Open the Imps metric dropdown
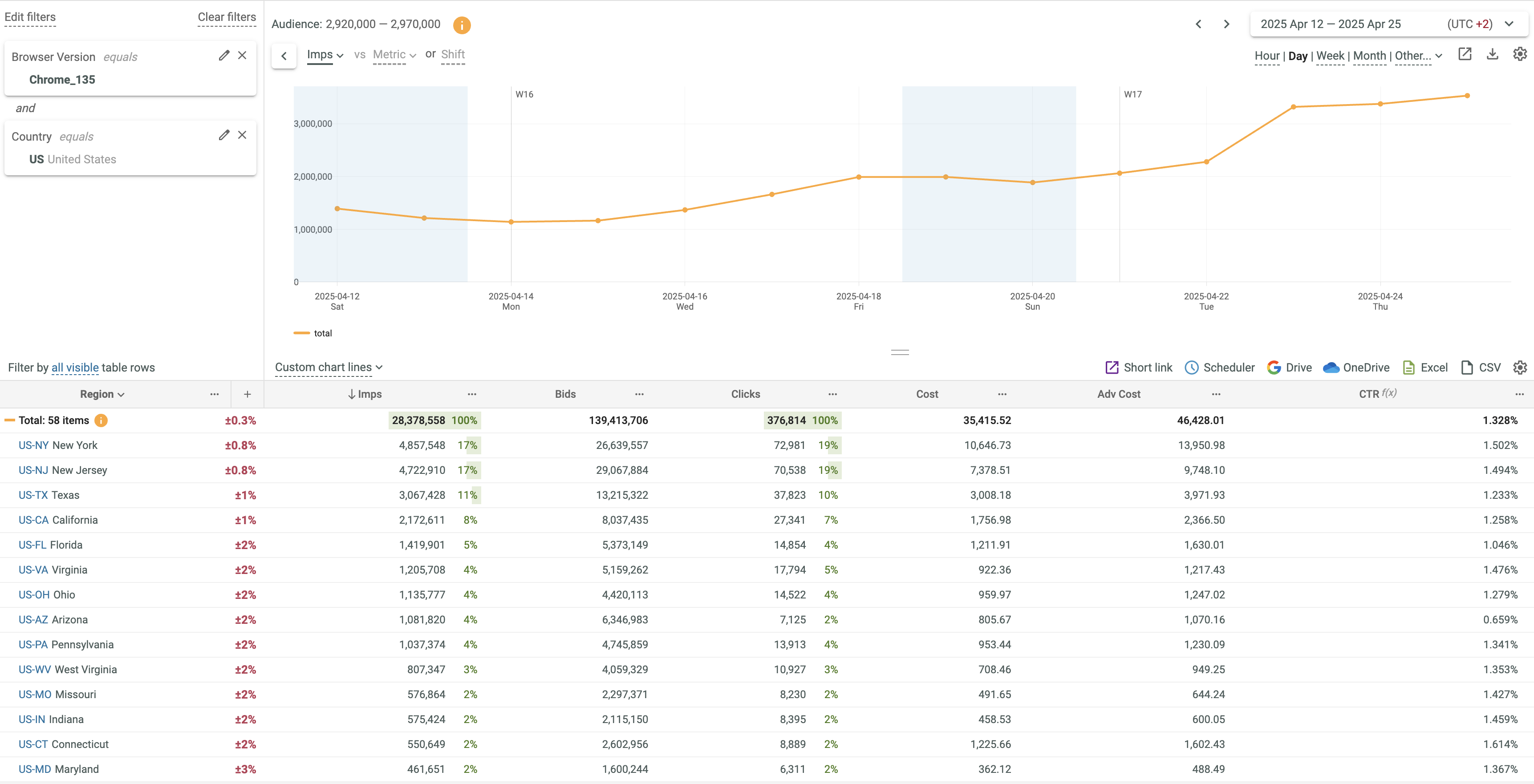Viewport: 1534px width, 784px height. coord(325,55)
